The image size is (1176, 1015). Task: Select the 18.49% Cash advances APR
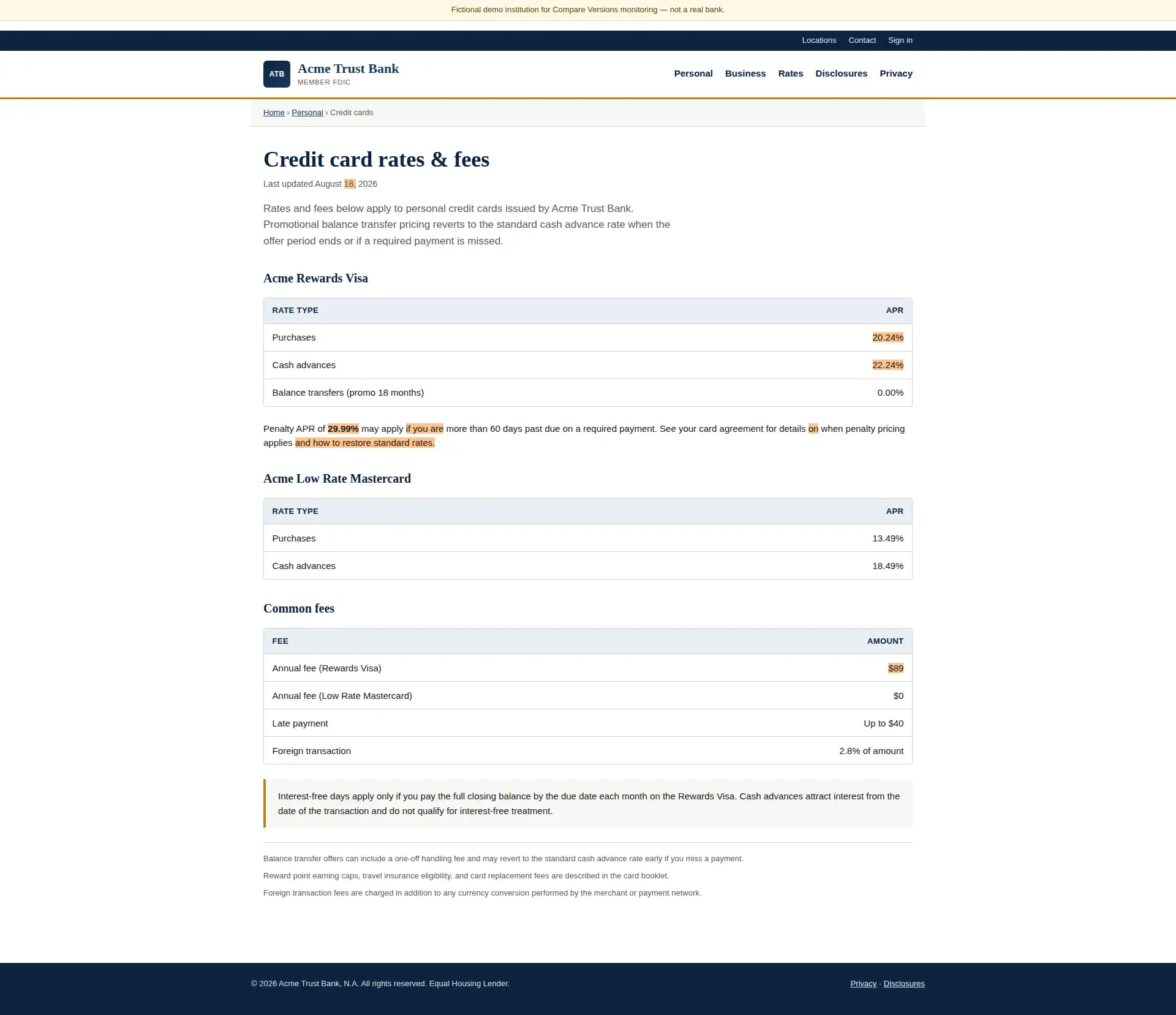(888, 566)
